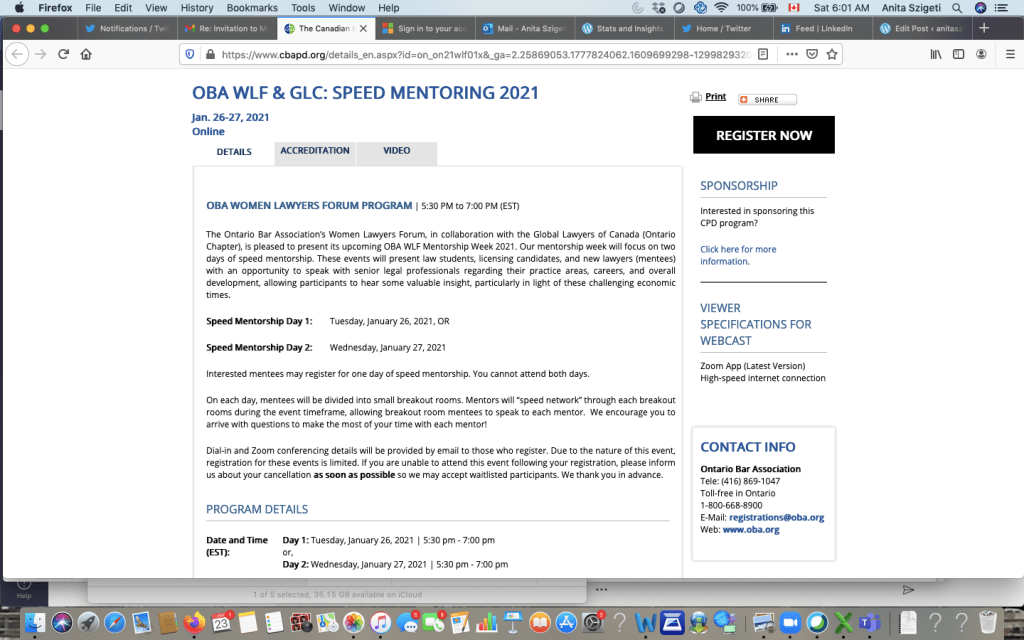Reload the current page
Screen dimensions: 1024x640
(64, 54)
